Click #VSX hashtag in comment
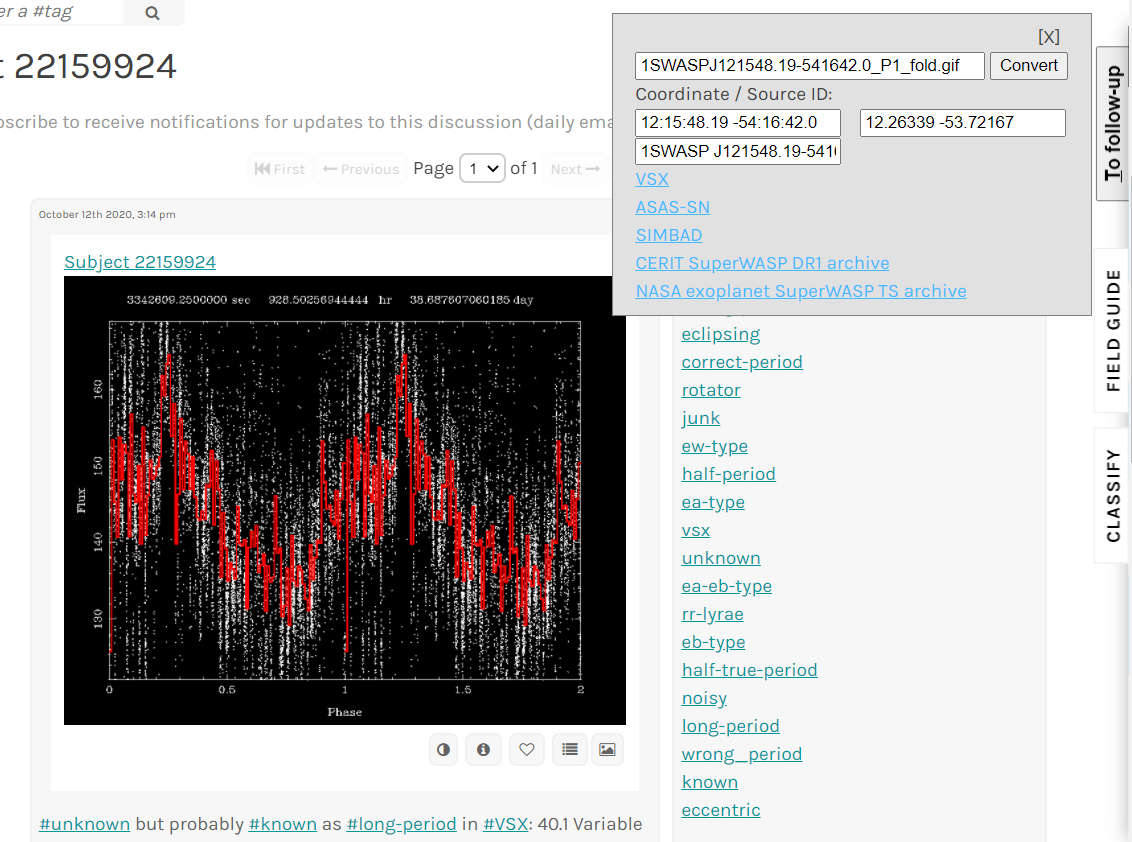The height and width of the screenshot is (842, 1132). click(x=505, y=824)
